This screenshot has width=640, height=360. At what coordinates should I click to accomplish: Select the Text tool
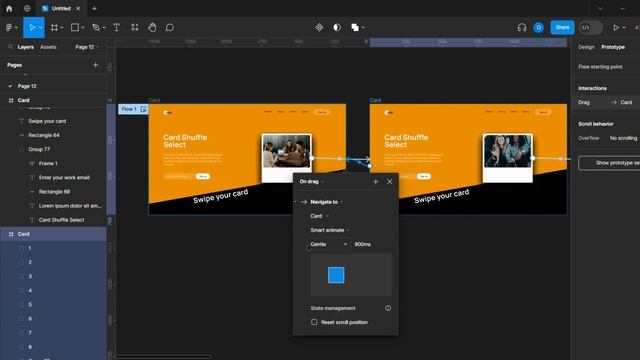(x=116, y=27)
